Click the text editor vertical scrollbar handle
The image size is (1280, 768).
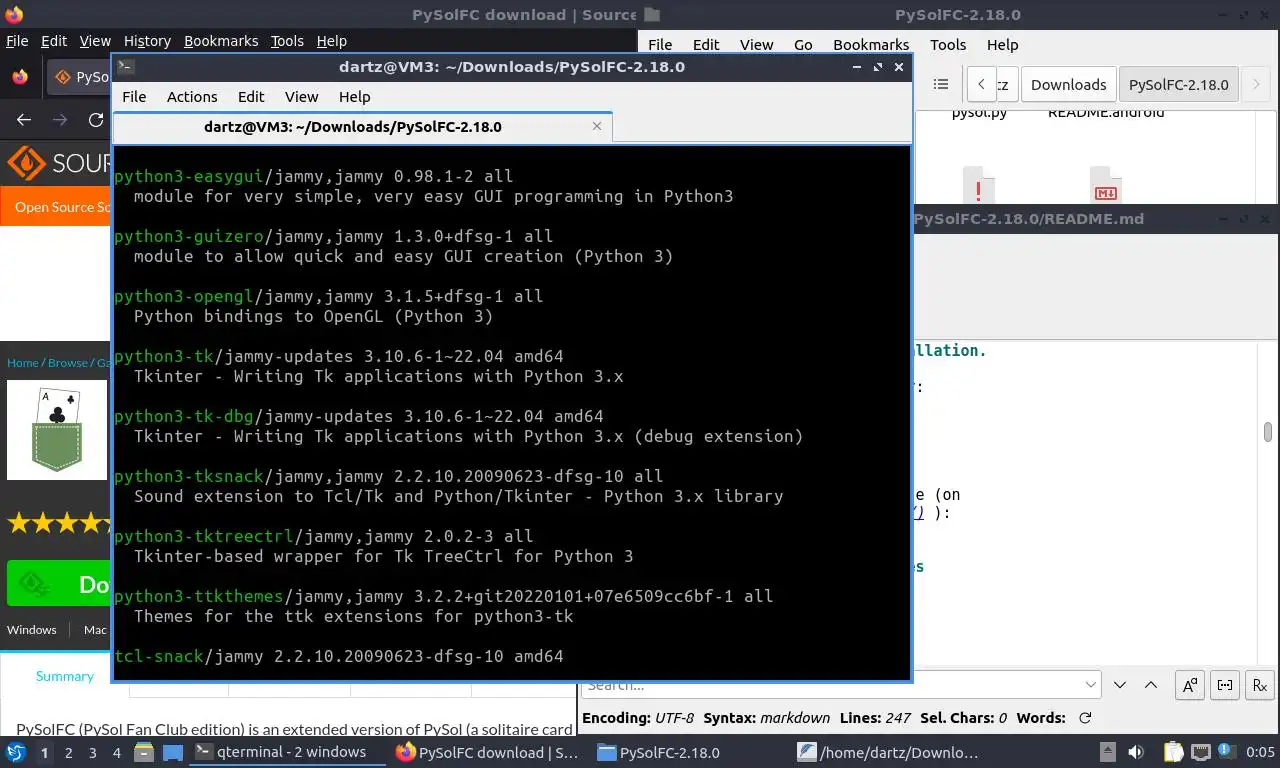[x=1267, y=432]
